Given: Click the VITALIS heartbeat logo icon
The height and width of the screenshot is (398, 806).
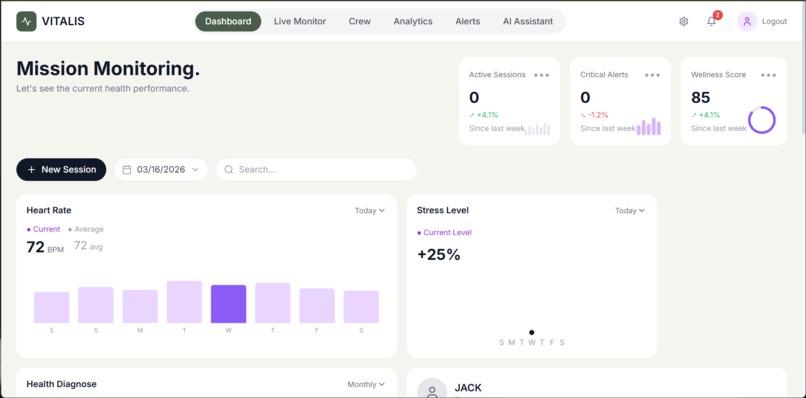Looking at the screenshot, I should tap(26, 22).
